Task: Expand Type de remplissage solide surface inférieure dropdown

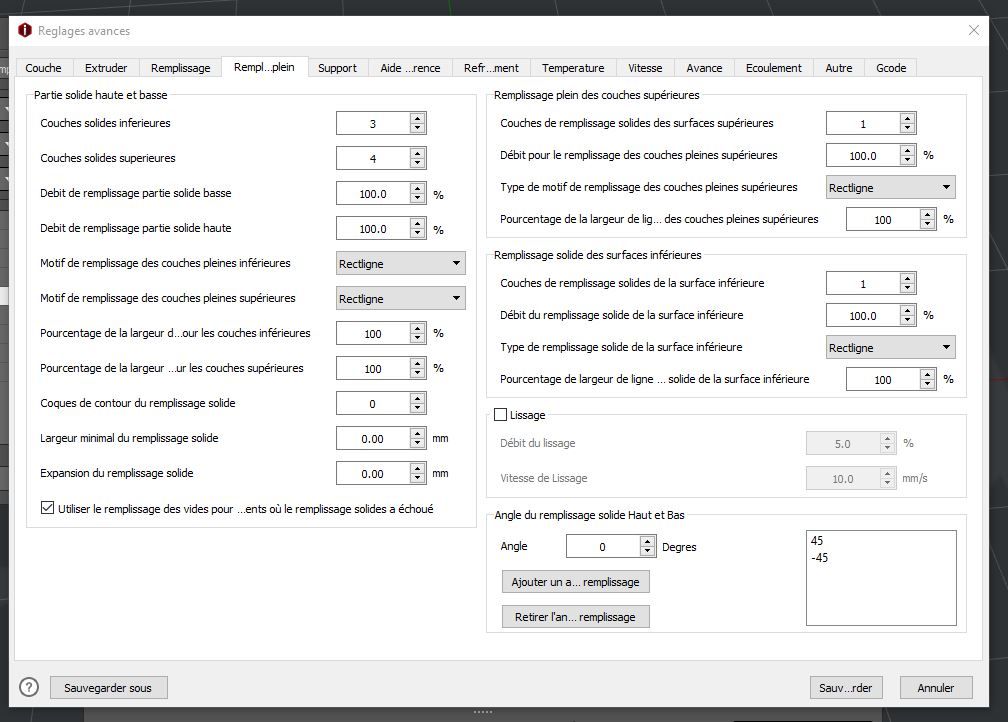Action: pos(890,347)
